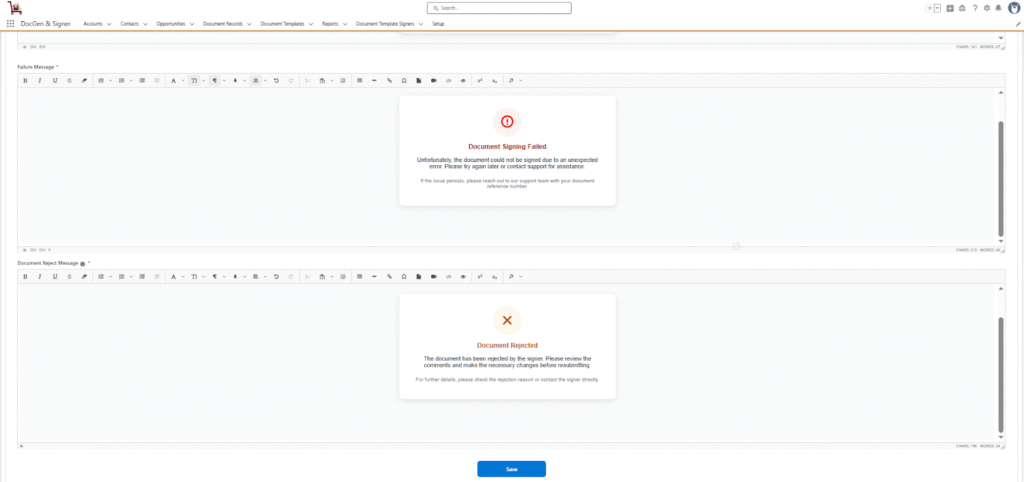Open the Document Templates tab

click(x=282, y=23)
